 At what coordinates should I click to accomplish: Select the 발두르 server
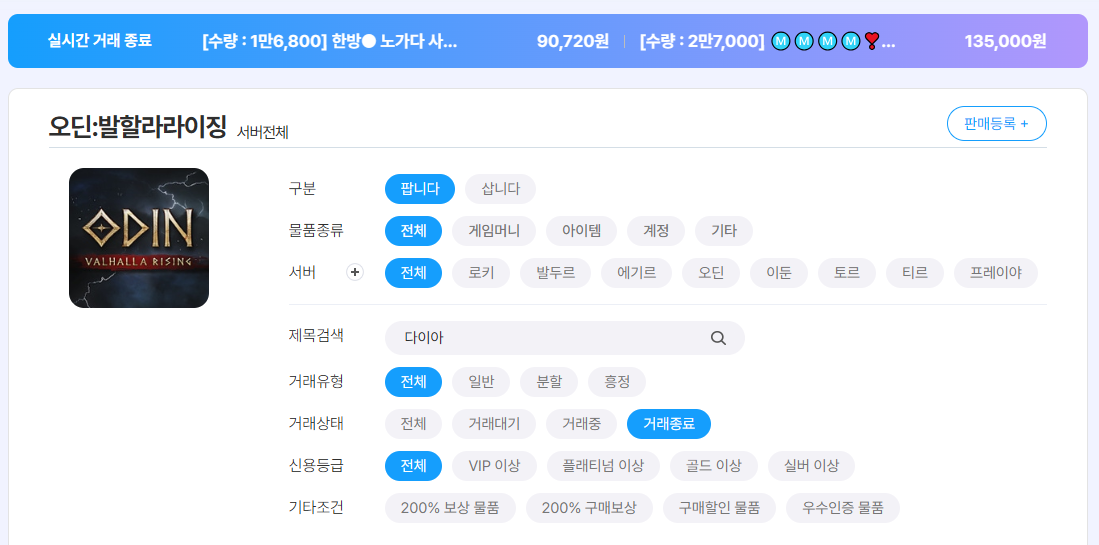[x=555, y=273]
